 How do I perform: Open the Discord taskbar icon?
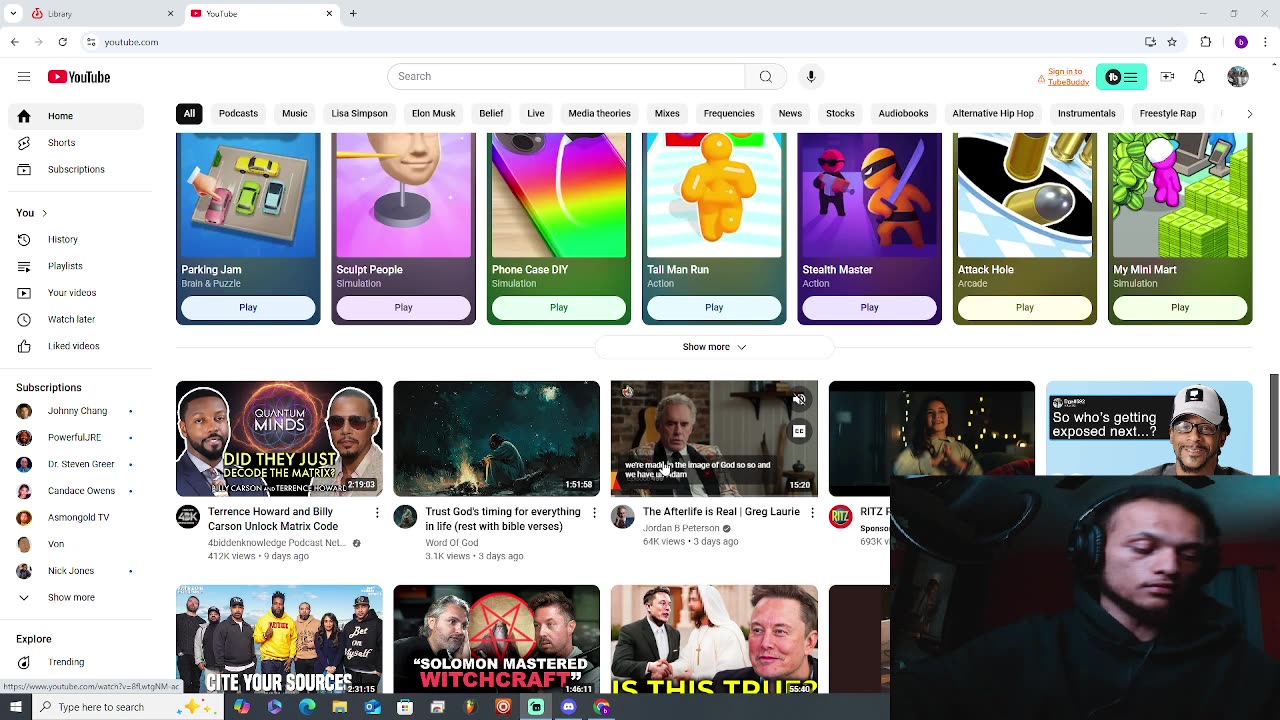coord(569,707)
